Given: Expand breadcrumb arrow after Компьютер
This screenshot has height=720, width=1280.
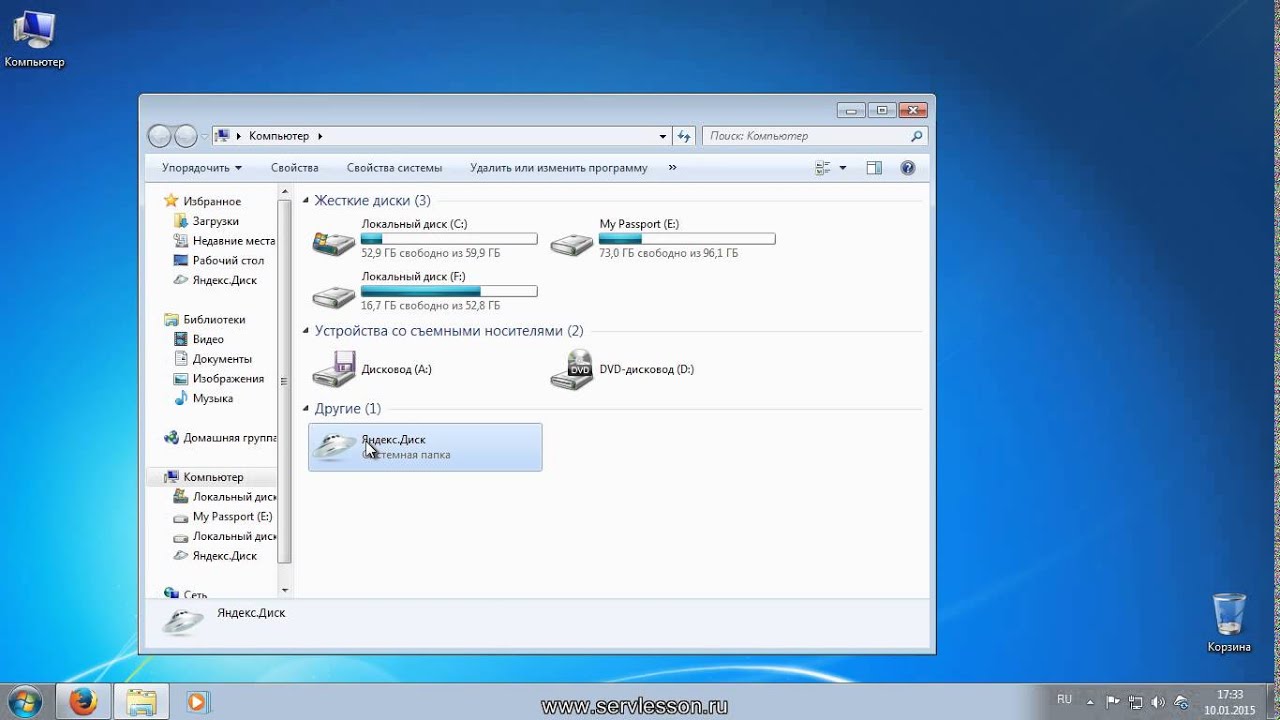Looking at the screenshot, I should tap(320, 136).
